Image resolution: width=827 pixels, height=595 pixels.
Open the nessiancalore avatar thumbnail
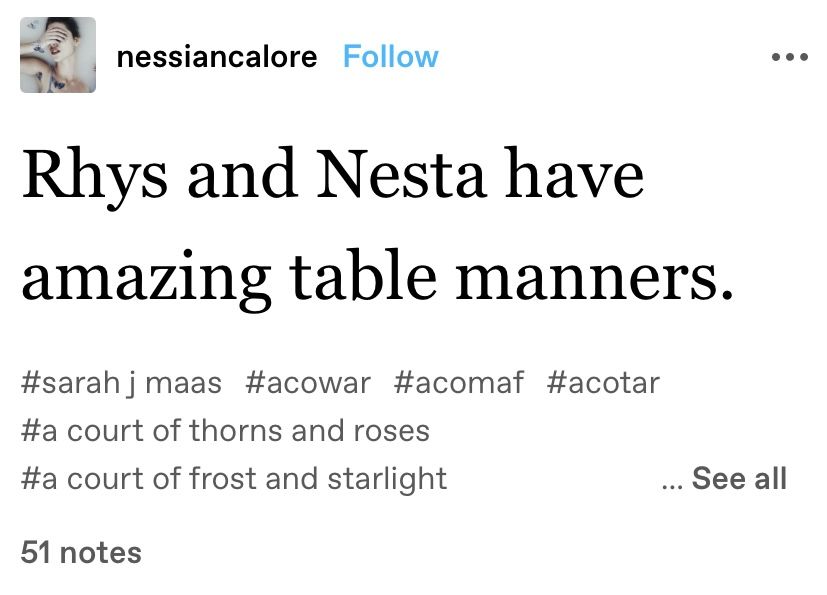pyautogui.click(x=58, y=56)
